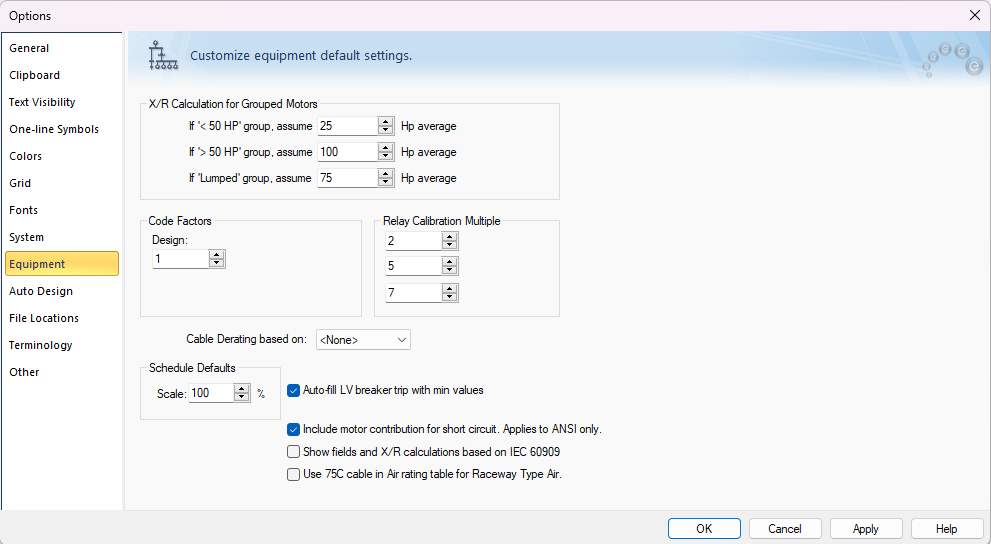
Task: Open the Cable Derating based on dropdown
Action: [363, 340]
